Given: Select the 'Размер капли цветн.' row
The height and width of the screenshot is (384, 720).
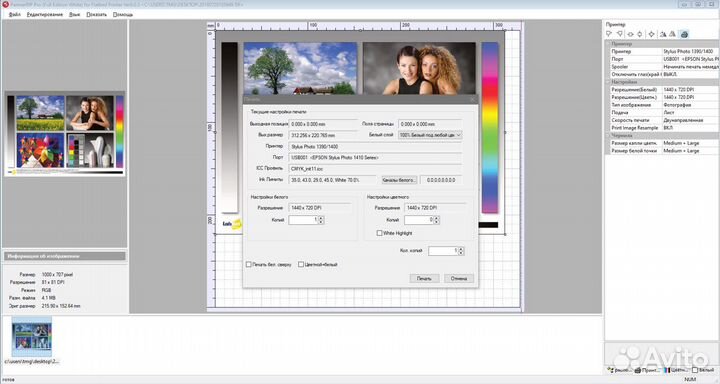Looking at the screenshot, I should [664, 143].
